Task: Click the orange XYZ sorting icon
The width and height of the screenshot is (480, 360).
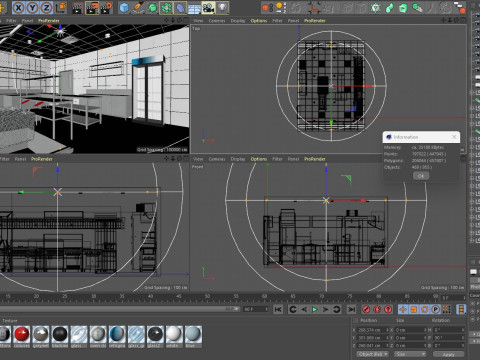Action: pyautogui.click(x=281, y=7)
